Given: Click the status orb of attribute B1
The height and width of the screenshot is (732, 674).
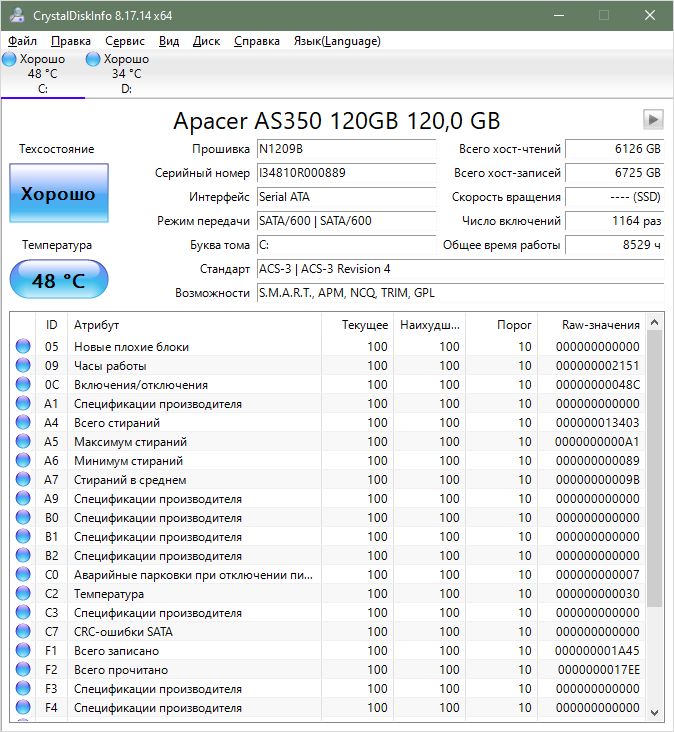Looking at the screenshot, I should tap(23, 536).
